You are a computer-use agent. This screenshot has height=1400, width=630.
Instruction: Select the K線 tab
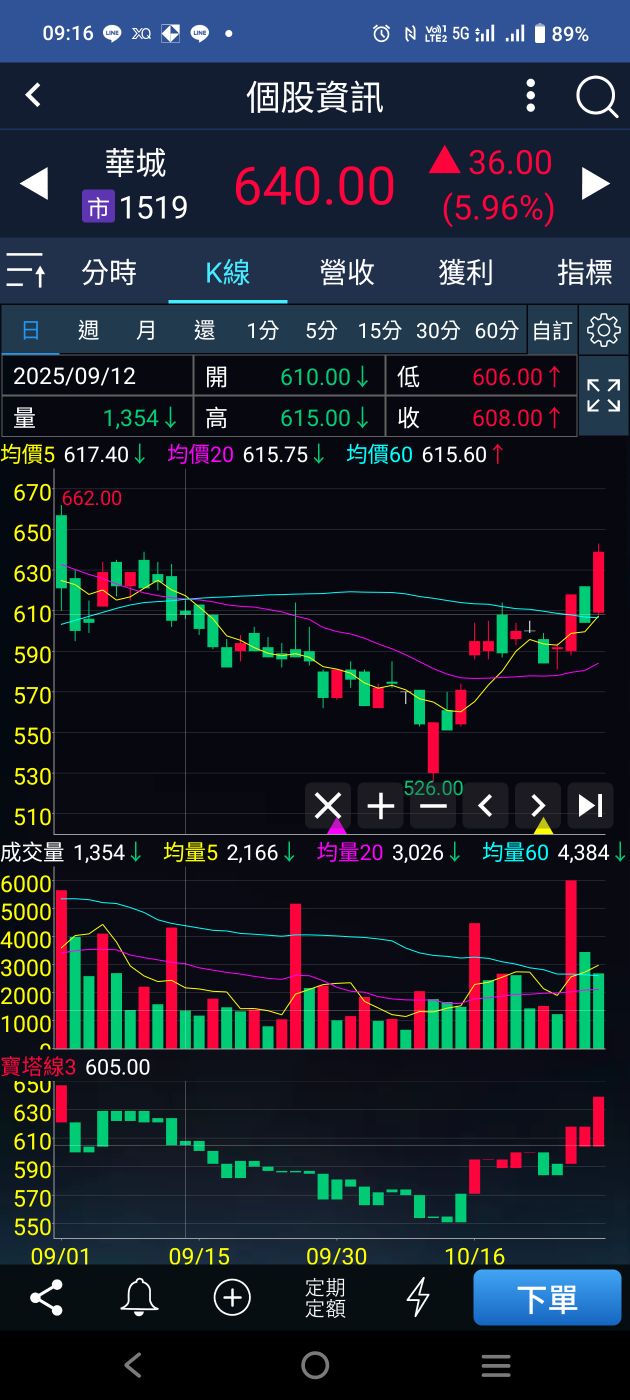coord(228,272)
